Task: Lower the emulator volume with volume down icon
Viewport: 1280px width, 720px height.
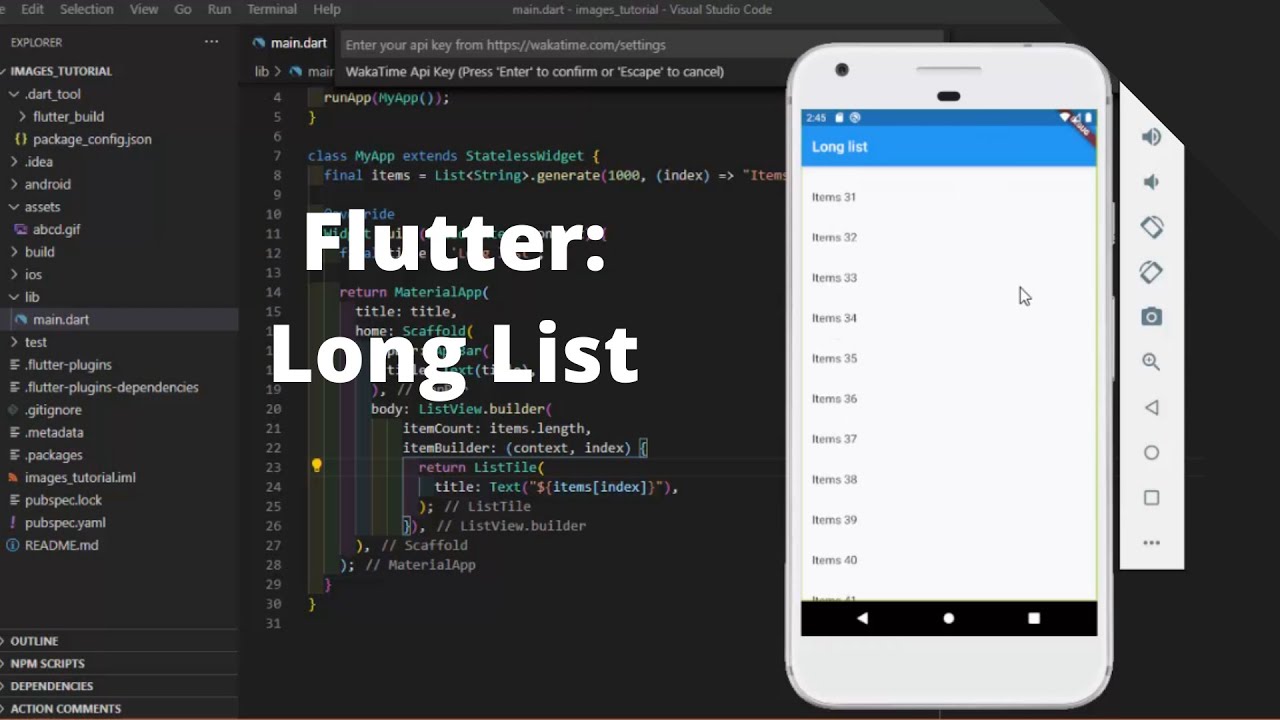Action: pos(1151,182)
